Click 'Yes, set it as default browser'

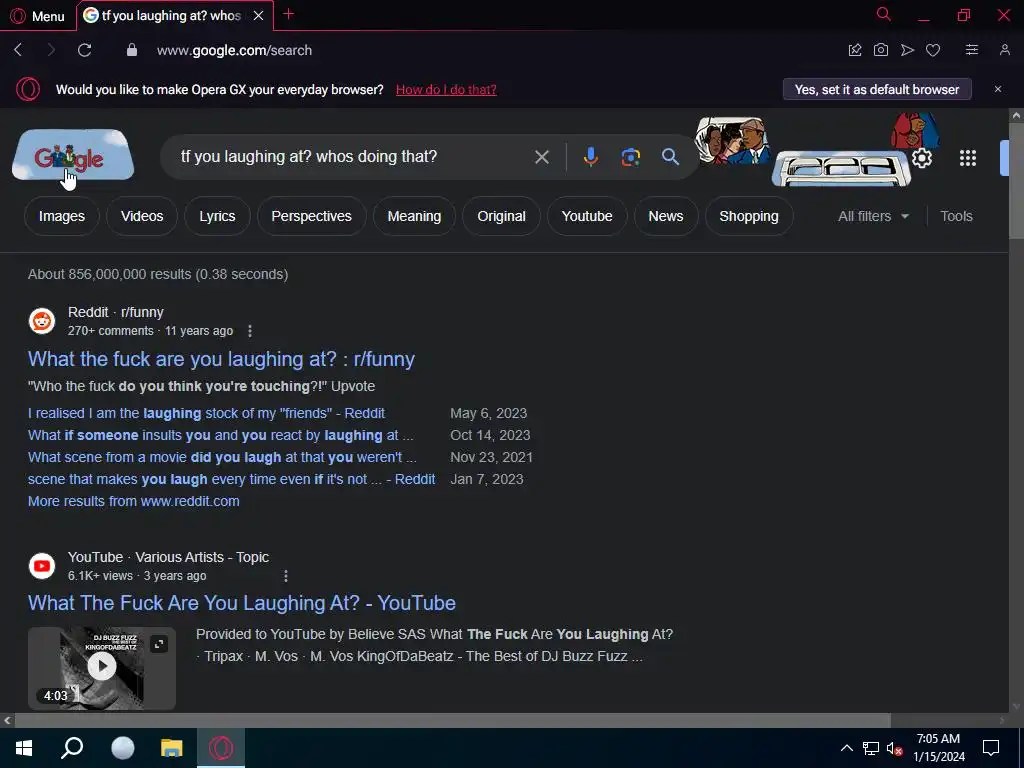pyautogui.click(x=877, y=89)
